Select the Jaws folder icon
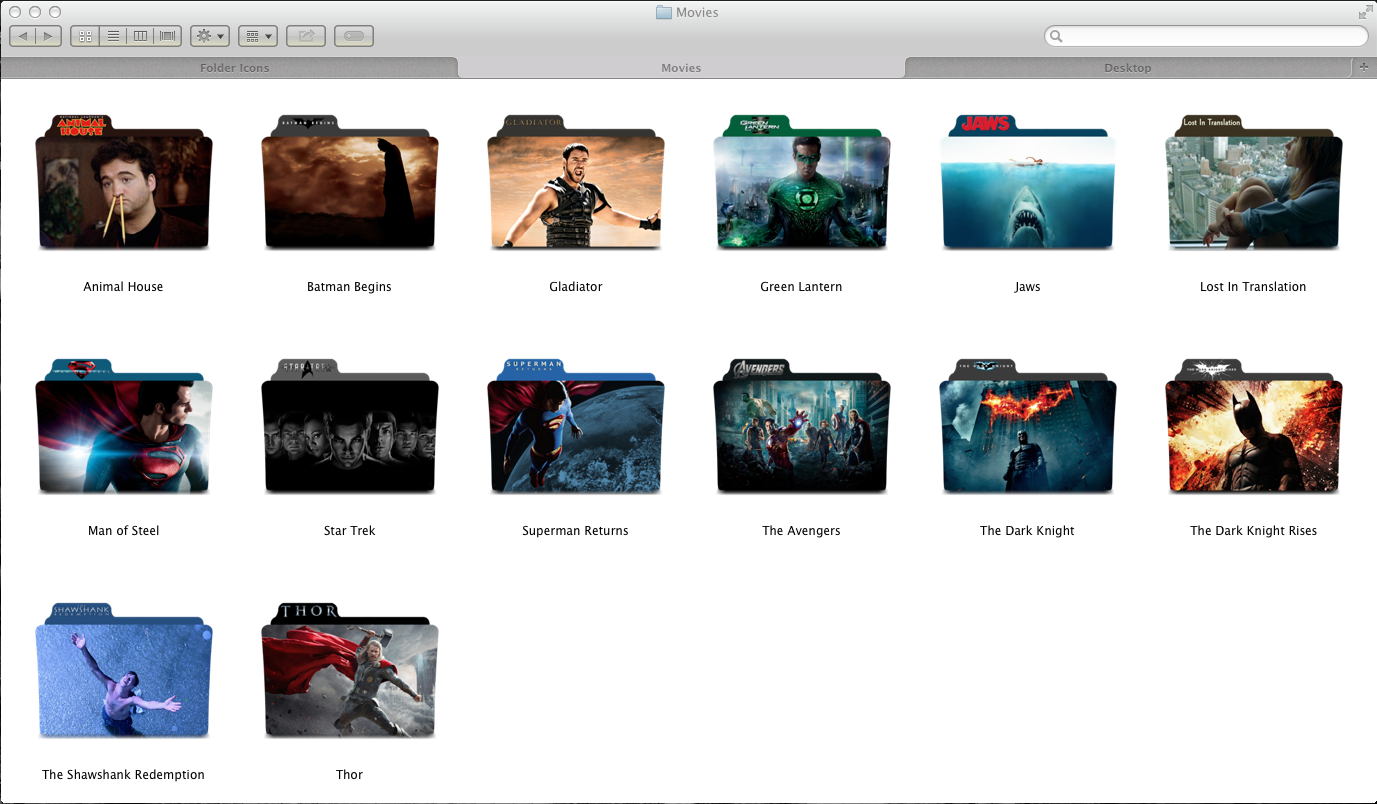 (x=1028, y=182)
